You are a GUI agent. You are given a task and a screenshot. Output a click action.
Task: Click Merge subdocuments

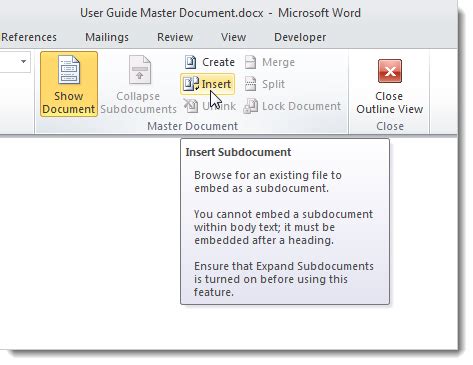(x=270, y=62)
